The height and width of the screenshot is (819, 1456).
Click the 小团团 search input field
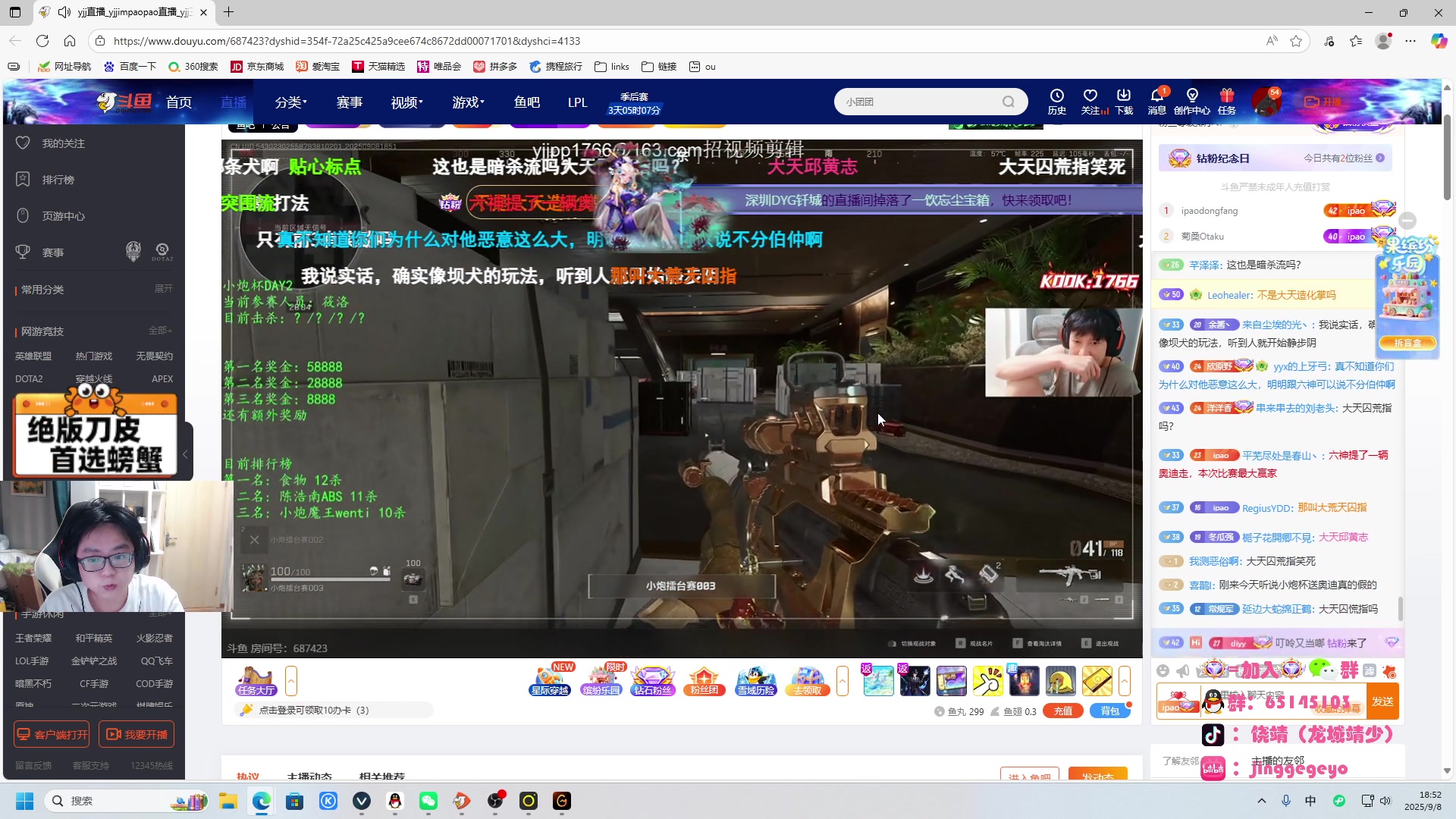click(x=918, y=102)
